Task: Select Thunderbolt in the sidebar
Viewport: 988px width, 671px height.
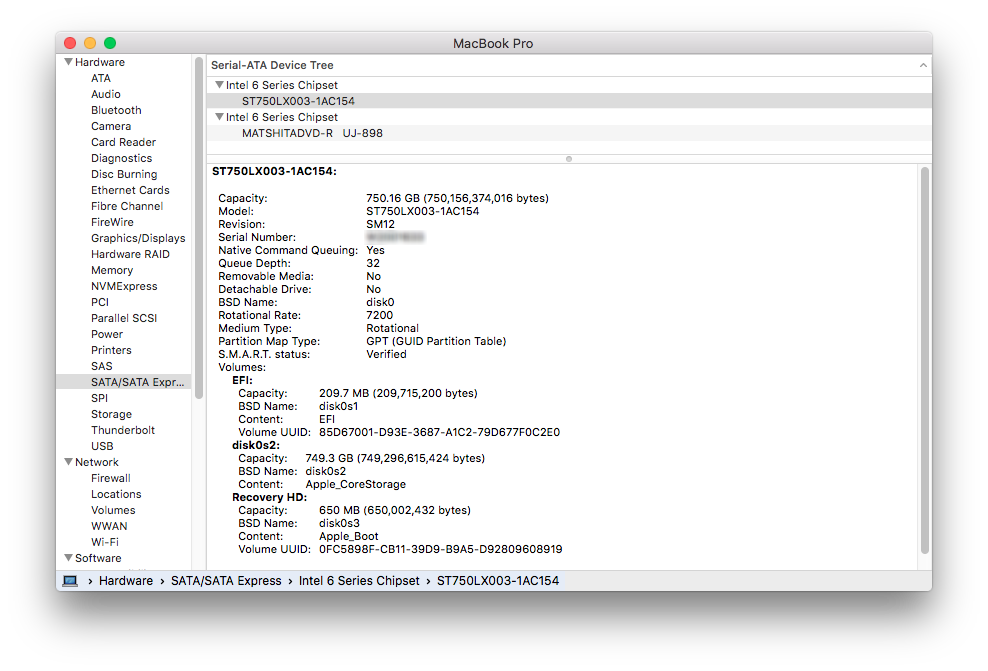Action: pyautogui.click(x=122, y=430)
